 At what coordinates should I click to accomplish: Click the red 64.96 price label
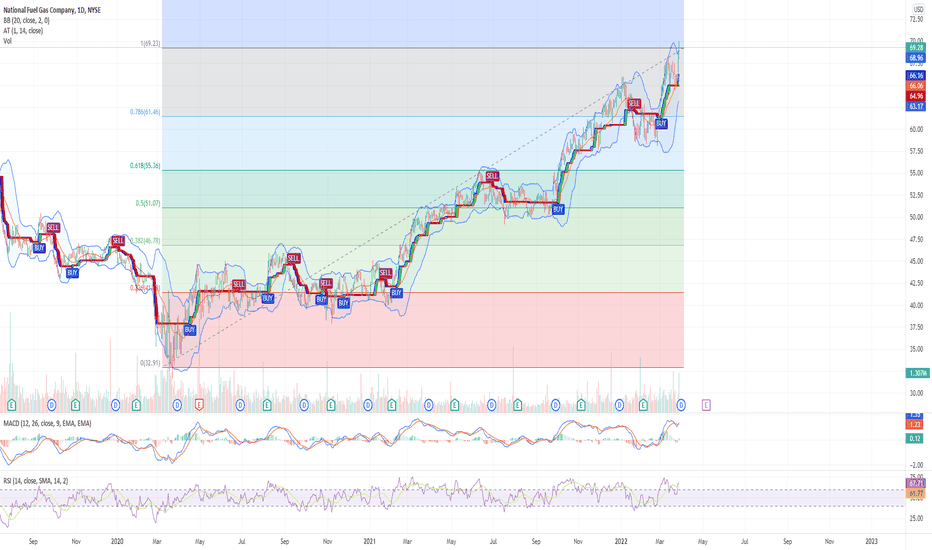[x=916, y=96]
